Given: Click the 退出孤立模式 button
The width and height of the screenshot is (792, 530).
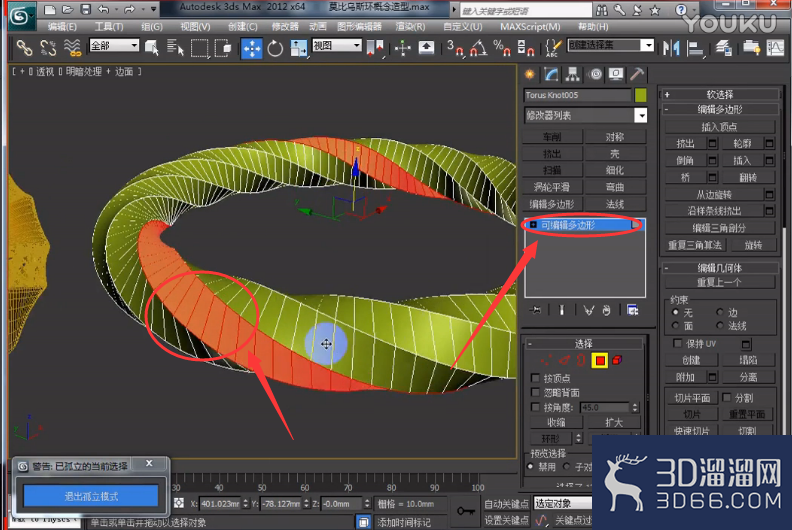Looking at the screenshot, I should [91, 496].
